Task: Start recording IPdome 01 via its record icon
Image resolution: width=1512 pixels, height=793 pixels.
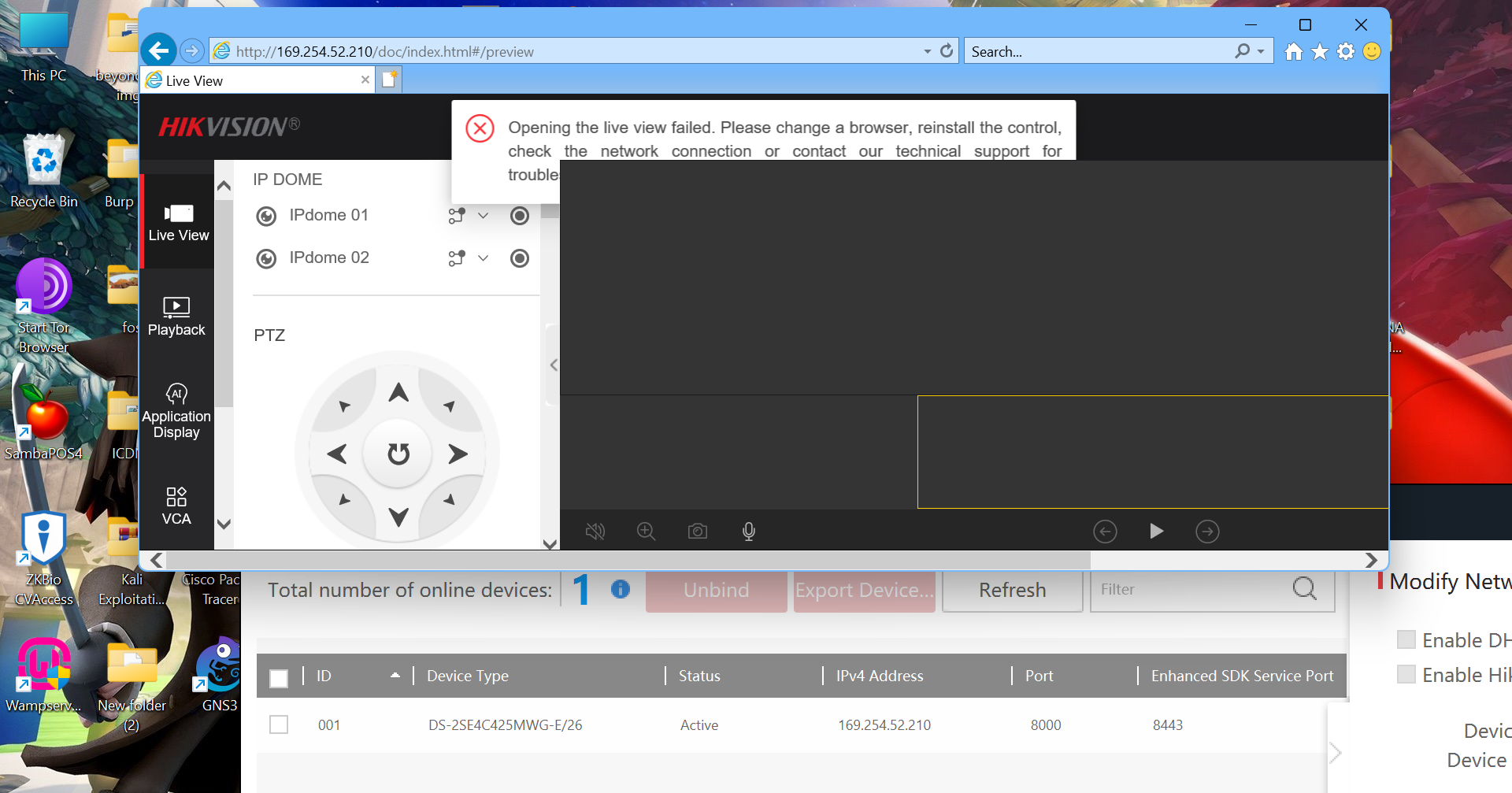Action: 519,215
